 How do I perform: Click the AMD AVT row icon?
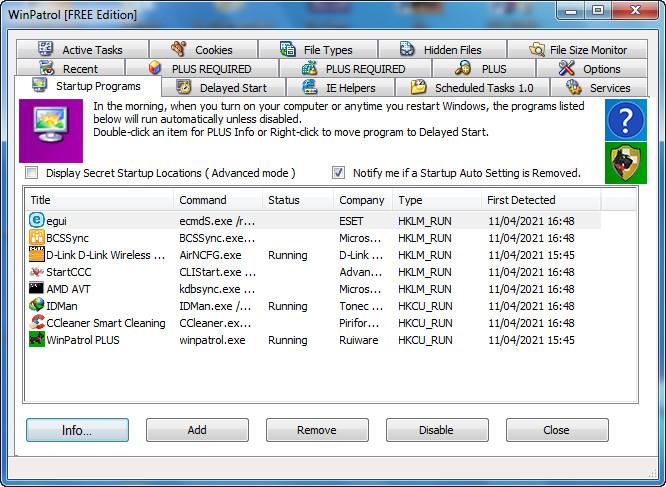pyautogui.click(x=37, y=288)
